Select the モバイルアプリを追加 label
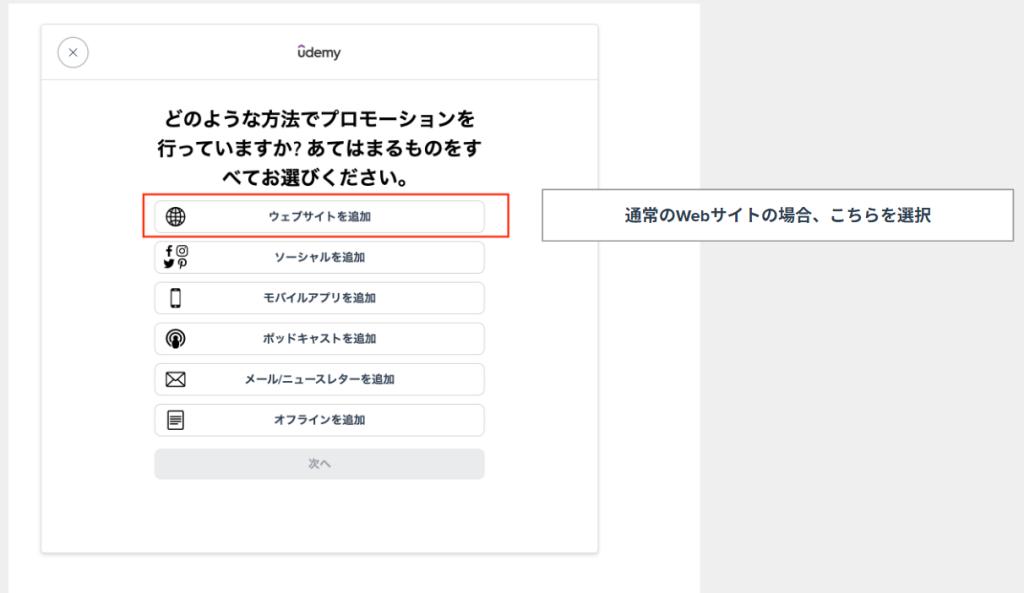1024x593 pixels. (x=319, y=298)
